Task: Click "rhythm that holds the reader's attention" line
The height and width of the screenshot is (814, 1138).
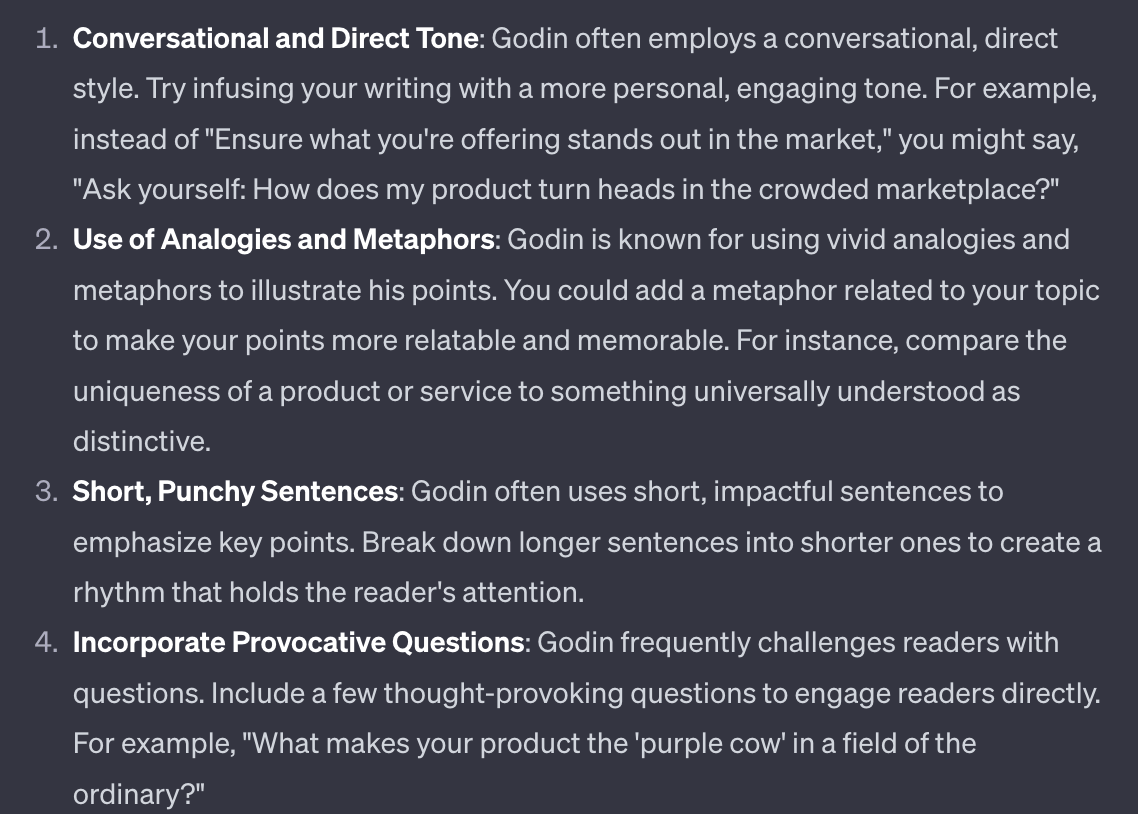Action: point(328,592)
